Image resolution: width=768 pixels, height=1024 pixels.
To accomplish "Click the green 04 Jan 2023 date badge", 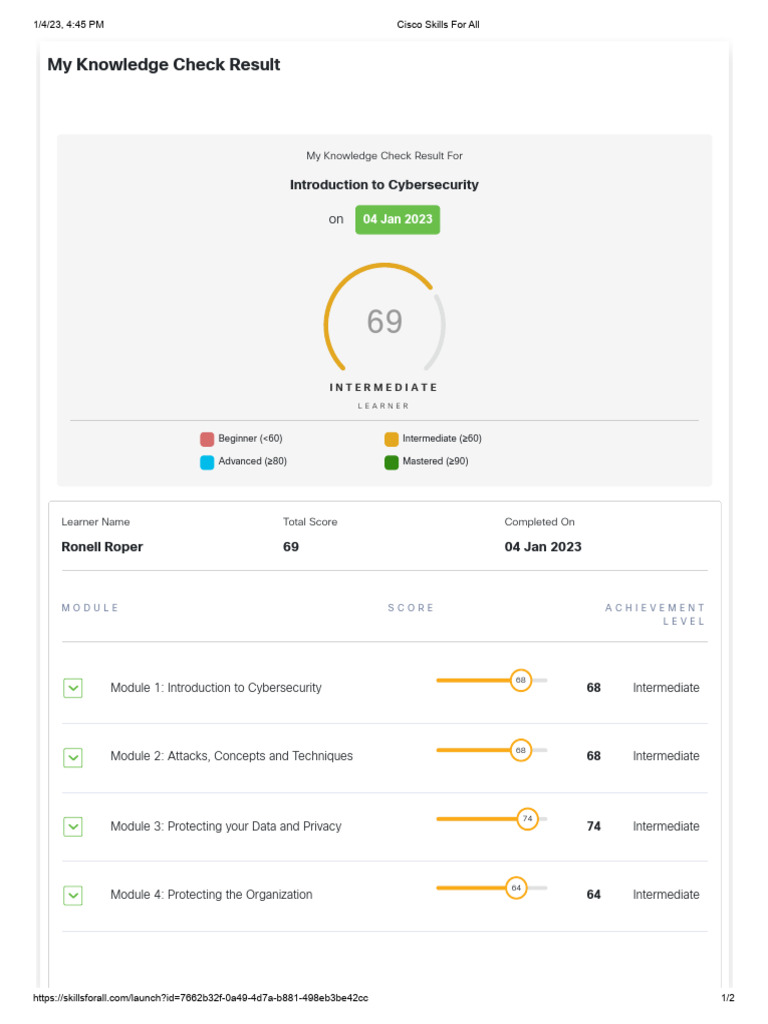I will point(397,220).
